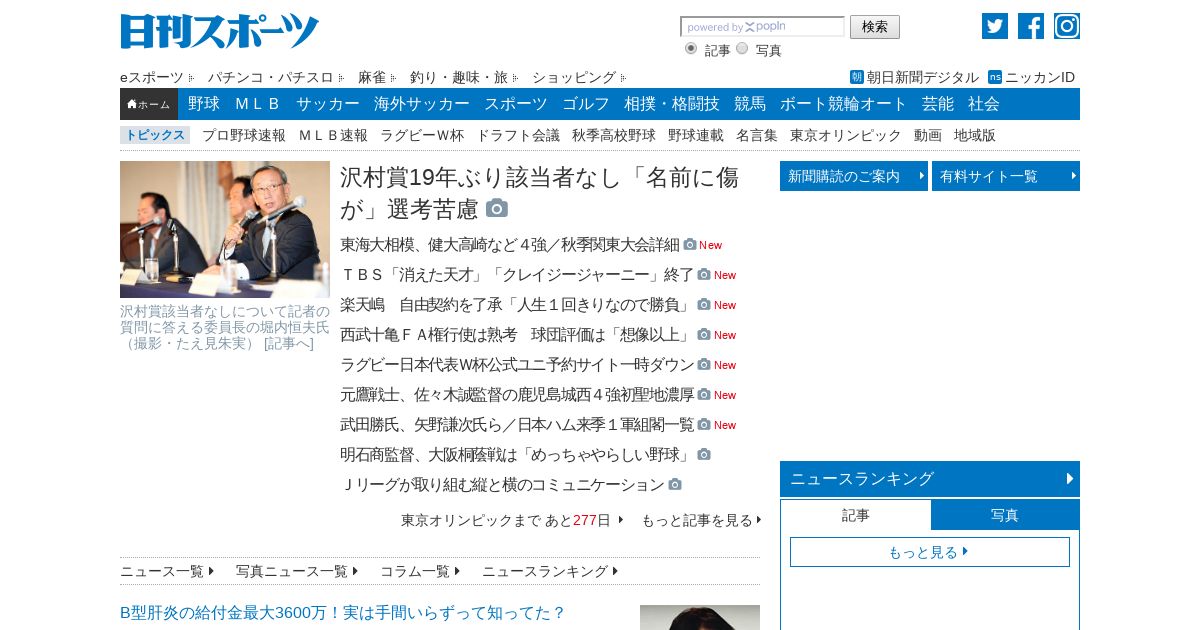Open ＭＬＢ速報 topic link
Screen dimensions: 1200x630
click(x=333, y=135)
